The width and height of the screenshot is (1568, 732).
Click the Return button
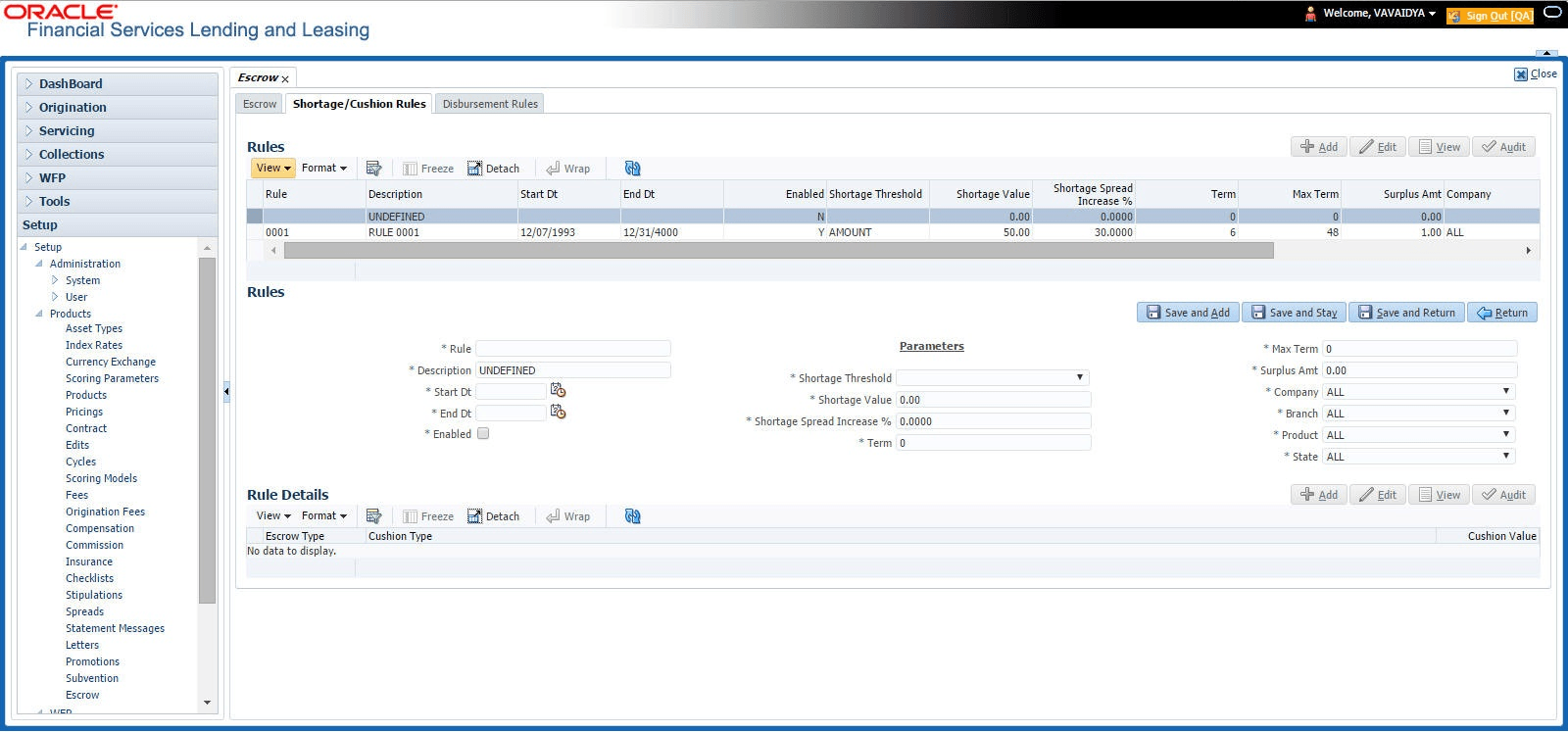pos(1502,313)
